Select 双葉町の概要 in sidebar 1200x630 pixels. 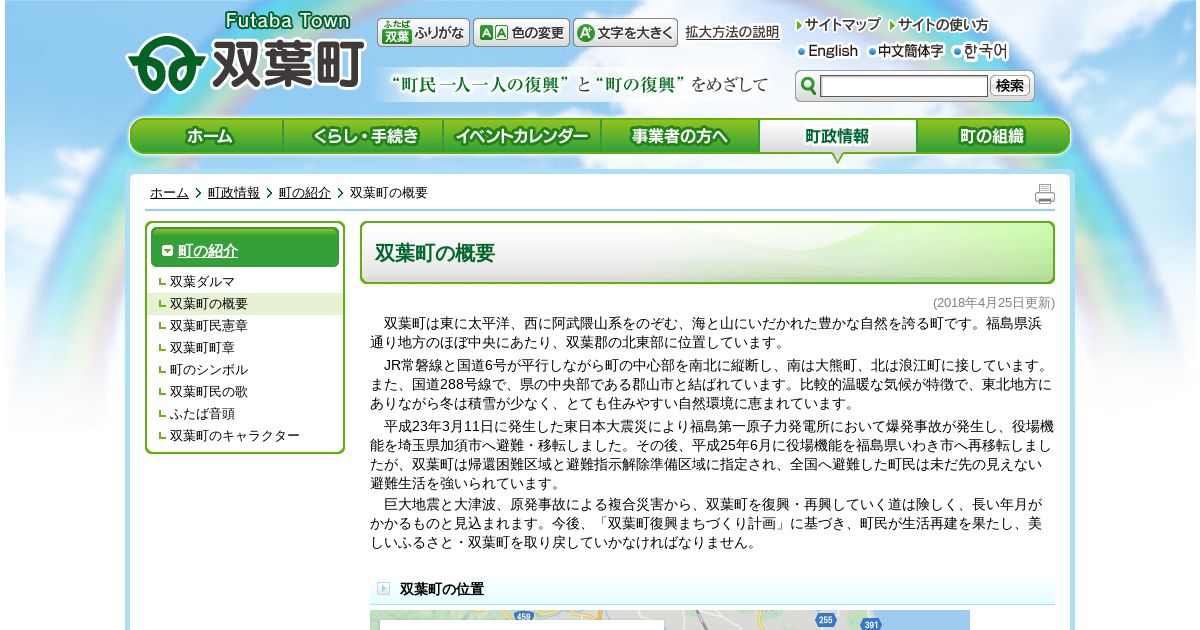tap(208, 304)
